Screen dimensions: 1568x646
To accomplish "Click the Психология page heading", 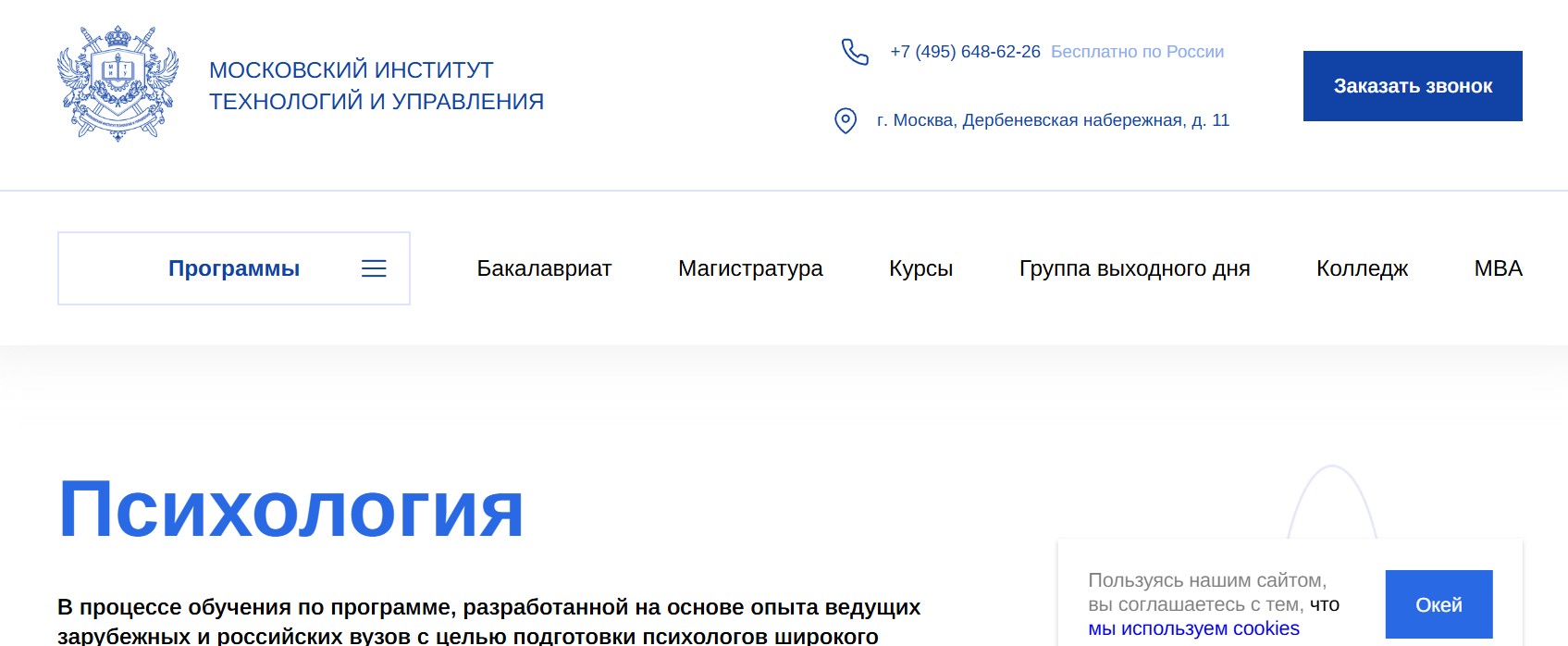I will (x=290, y=509).
